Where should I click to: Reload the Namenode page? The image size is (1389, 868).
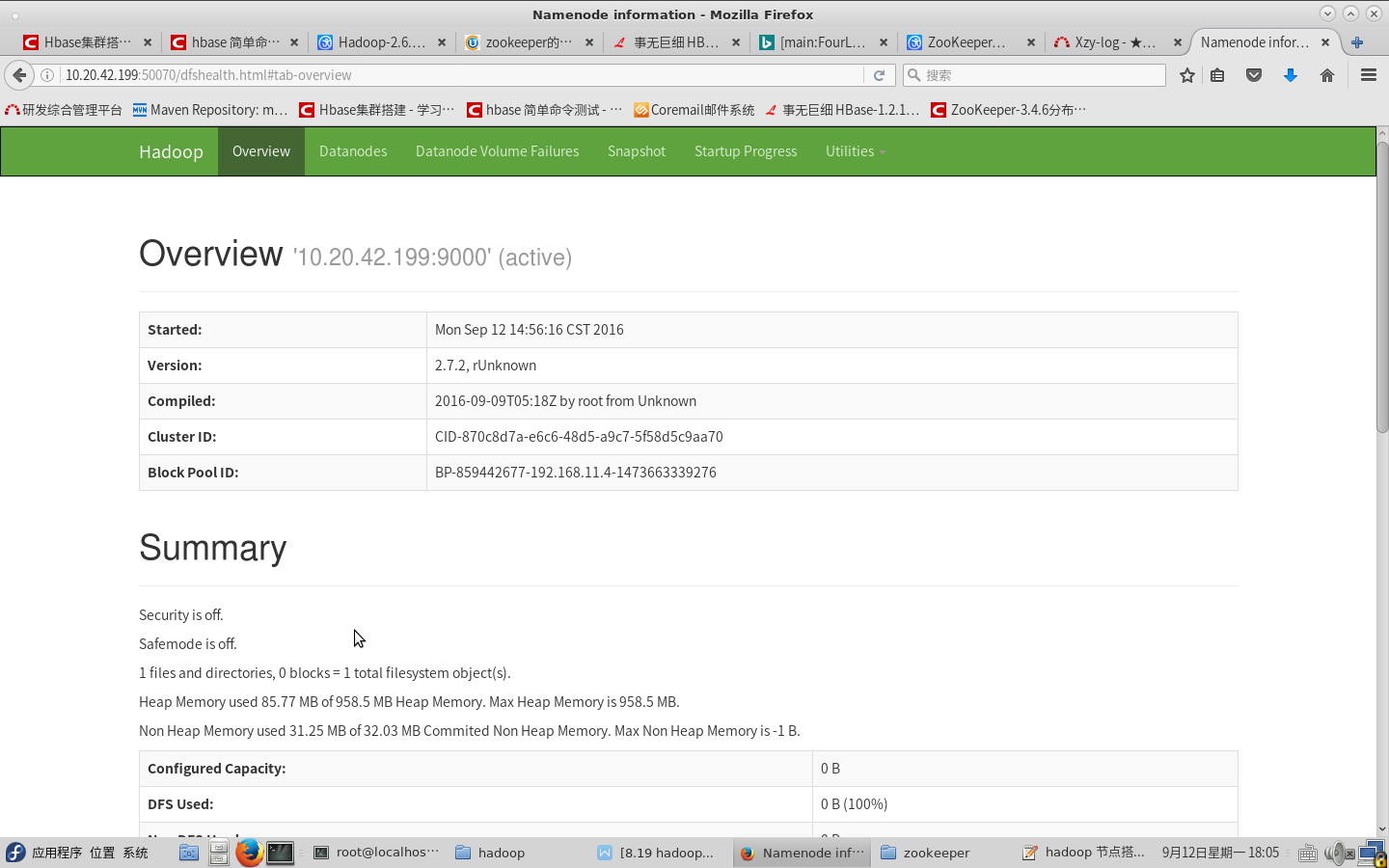click(x=879, y=75)
